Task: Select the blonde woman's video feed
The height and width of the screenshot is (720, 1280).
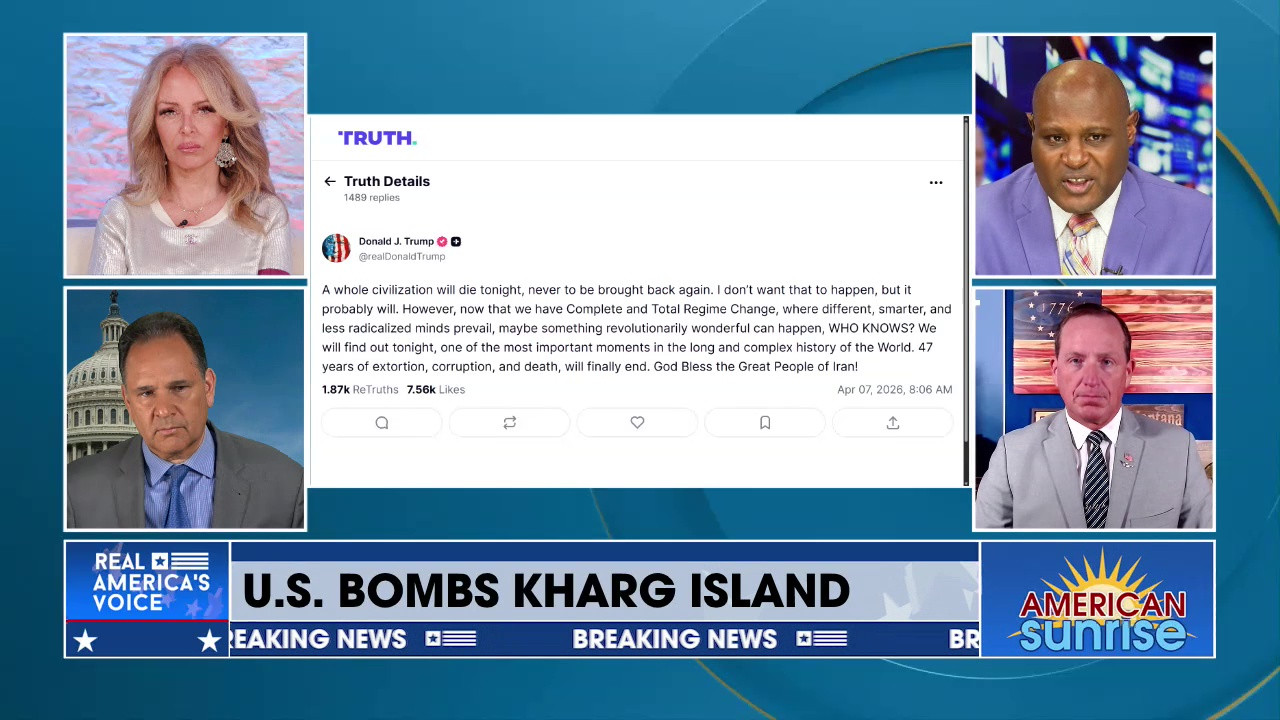Action: [x=185, y=155]
